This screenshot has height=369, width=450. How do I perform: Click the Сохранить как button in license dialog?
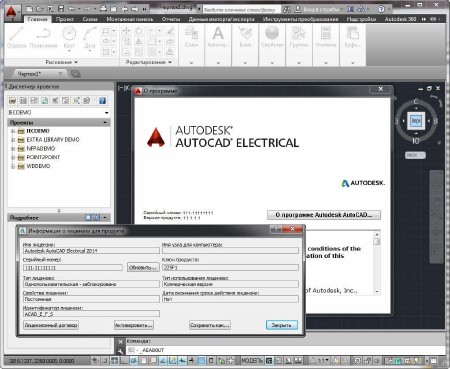pyautogui.click(x=210, y=325)
